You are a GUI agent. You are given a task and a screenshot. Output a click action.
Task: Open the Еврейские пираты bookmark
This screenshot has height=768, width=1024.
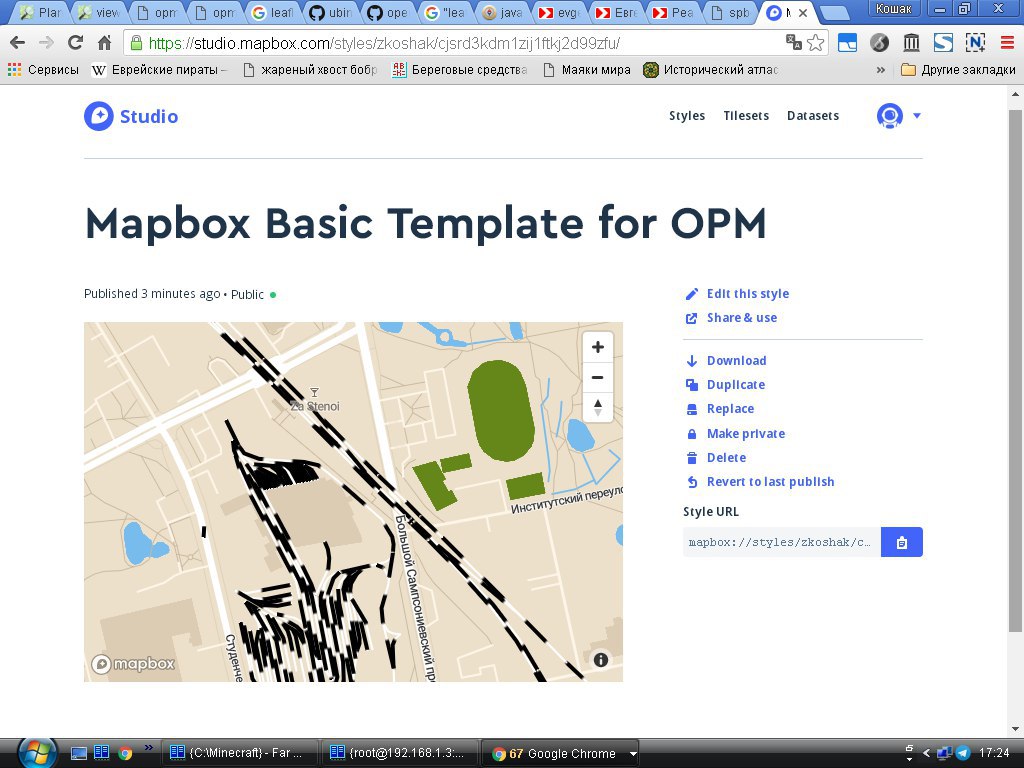(x=159, y=70)
